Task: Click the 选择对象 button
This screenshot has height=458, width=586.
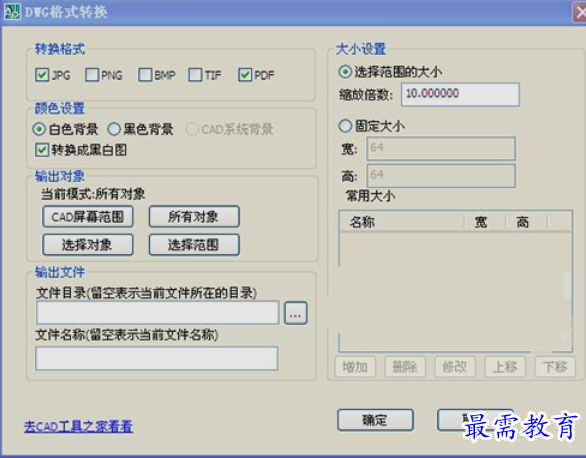Action: point(88,245)
